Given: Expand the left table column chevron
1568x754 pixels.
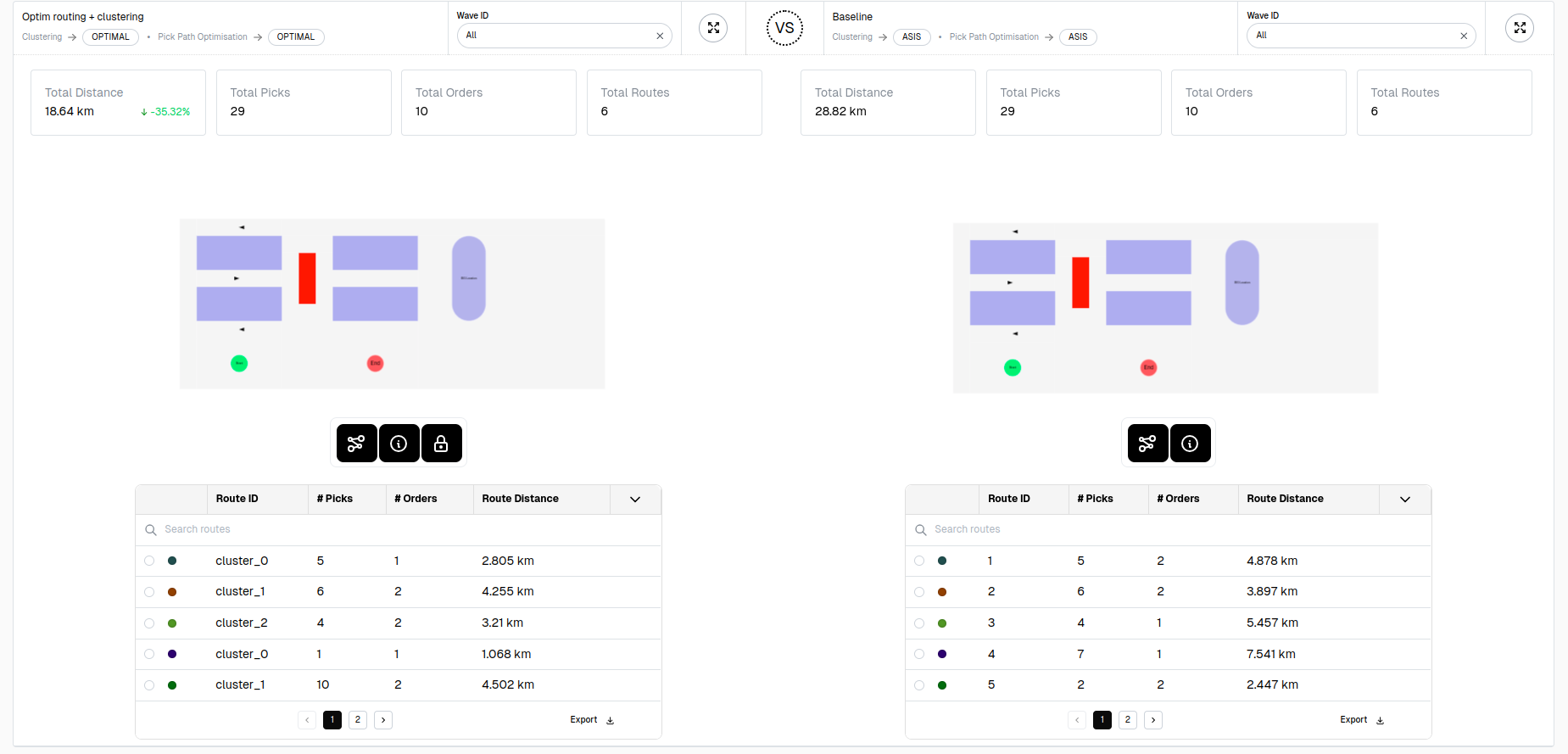Looking at the screenshot, I should [634, 499].
